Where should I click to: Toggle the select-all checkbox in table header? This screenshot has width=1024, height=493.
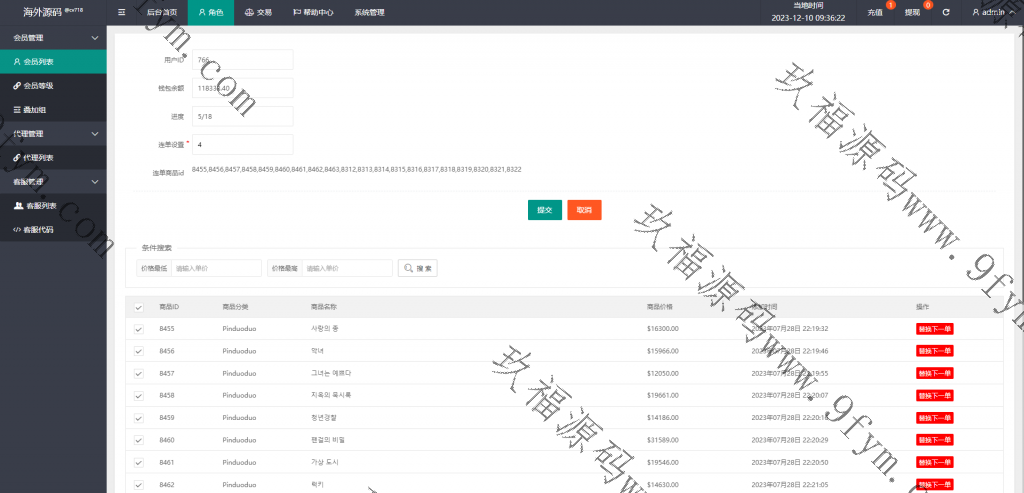click(x=139, y=307)
